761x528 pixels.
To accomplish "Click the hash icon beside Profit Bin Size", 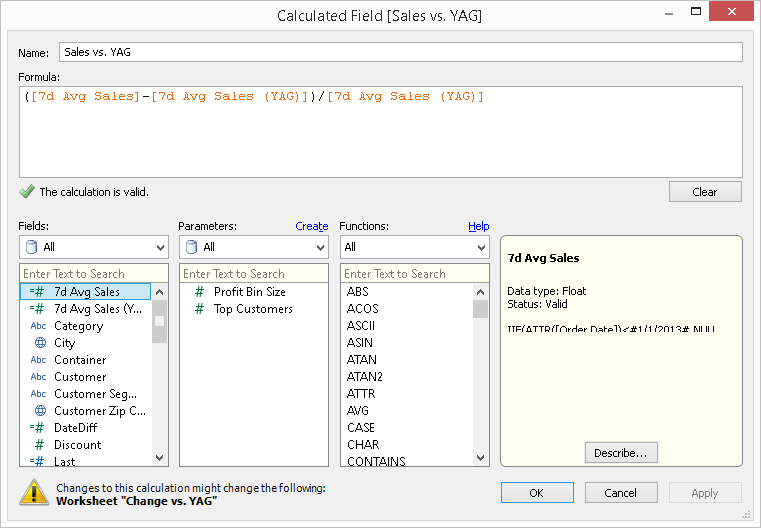I will 199,292.
